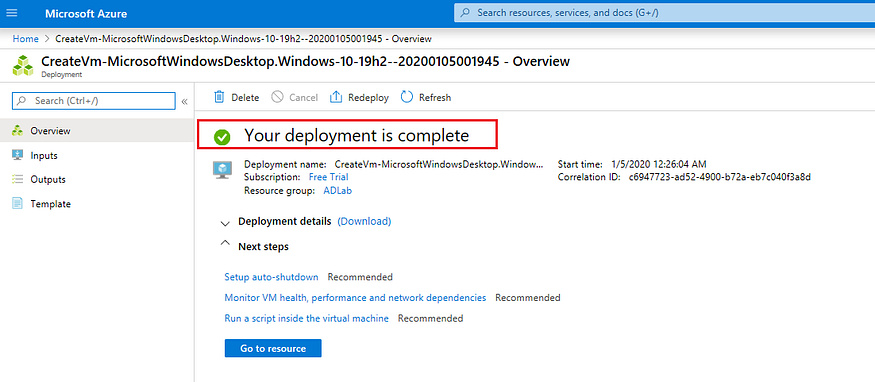This screenshot has height=382, width=875.
Task: Open the Free Trial subscription link
Action: 329,177
